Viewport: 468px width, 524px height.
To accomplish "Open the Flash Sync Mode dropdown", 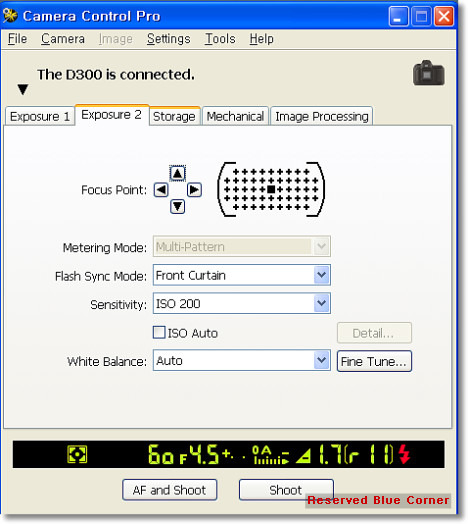I will coord(242,275).
